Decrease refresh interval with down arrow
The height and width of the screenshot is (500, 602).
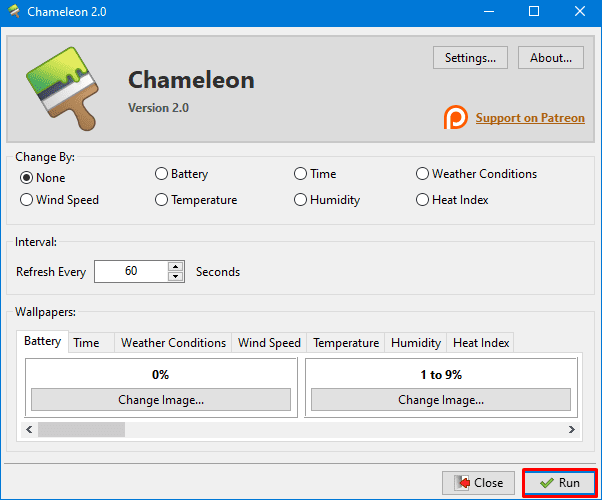pyautogui.click(x=175, y=276)
